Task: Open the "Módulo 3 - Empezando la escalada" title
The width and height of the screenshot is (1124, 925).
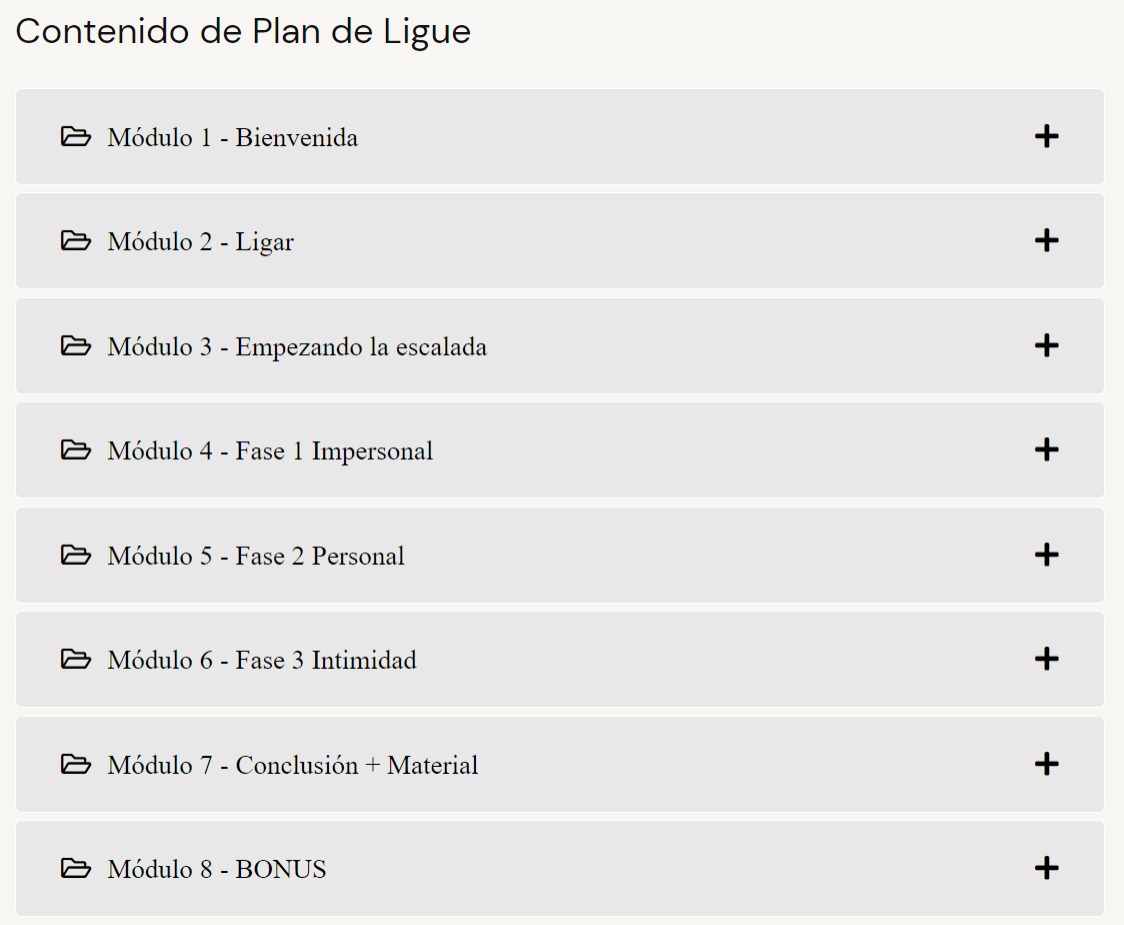Action: tap(297, 347)
